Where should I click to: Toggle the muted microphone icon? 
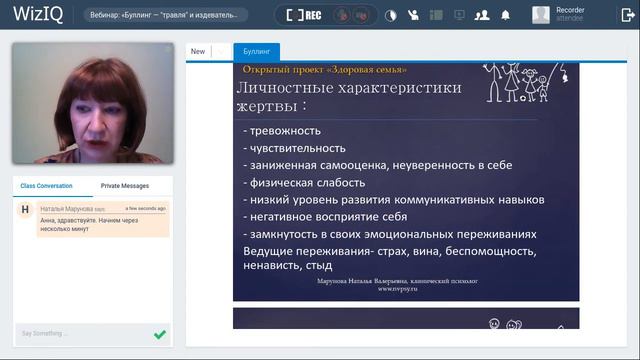click(342, 16)
